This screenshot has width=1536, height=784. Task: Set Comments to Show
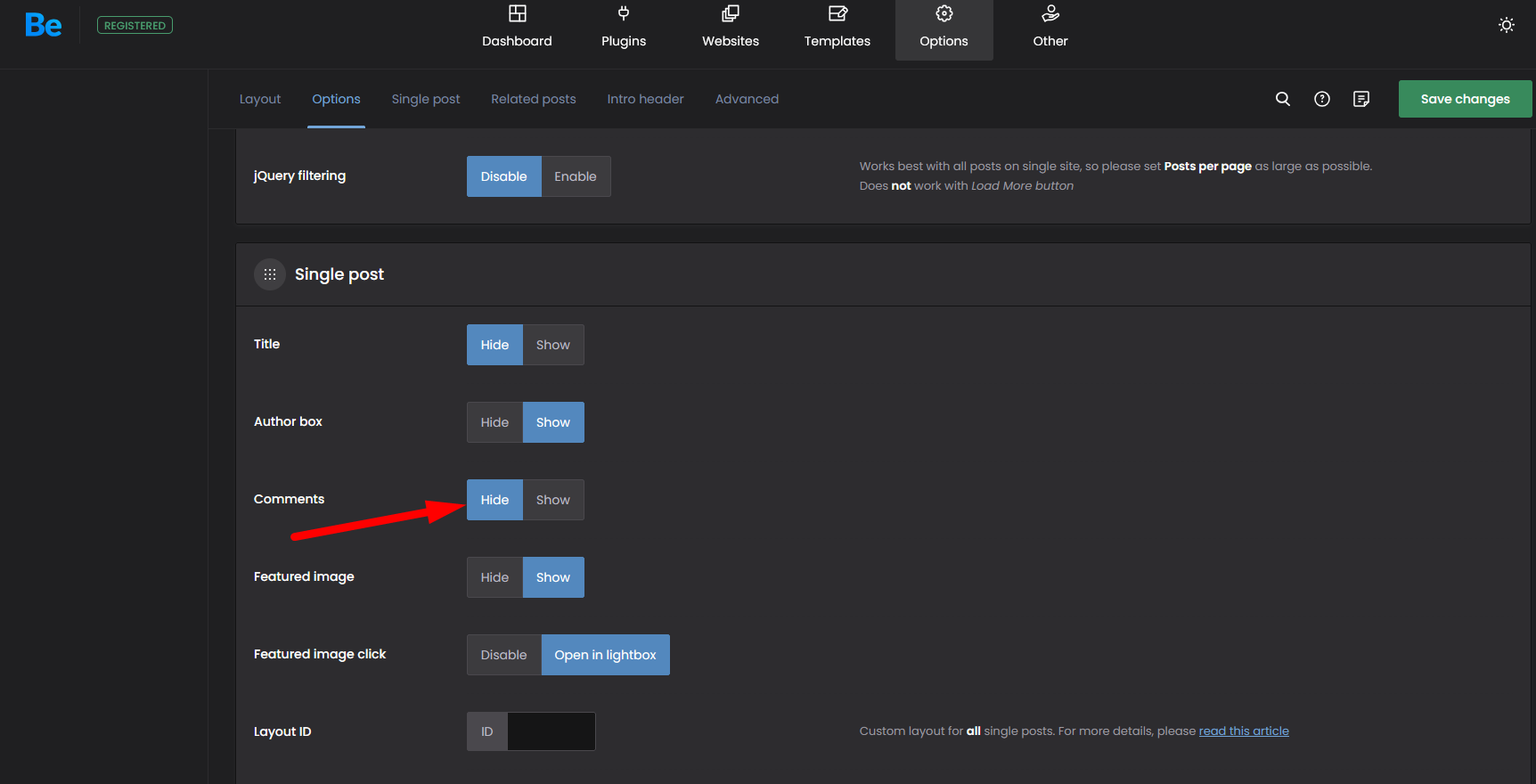point(552,500)
